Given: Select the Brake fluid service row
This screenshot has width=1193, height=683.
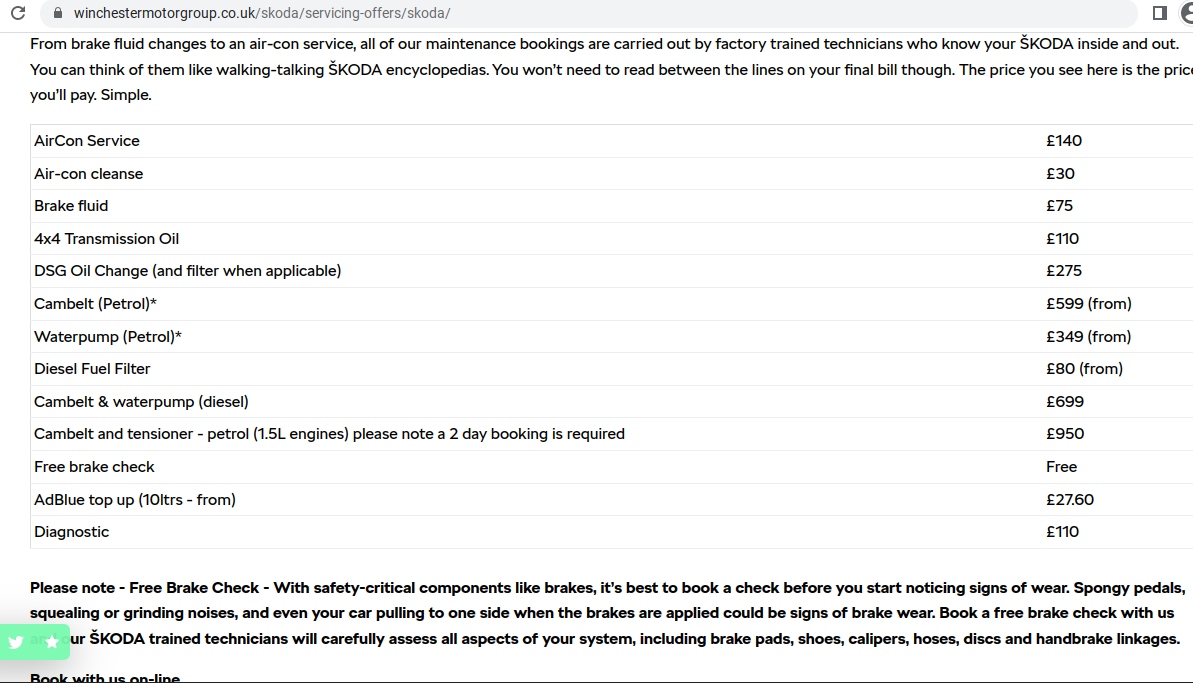Looking at the screenshot, I should coord(71,206).
